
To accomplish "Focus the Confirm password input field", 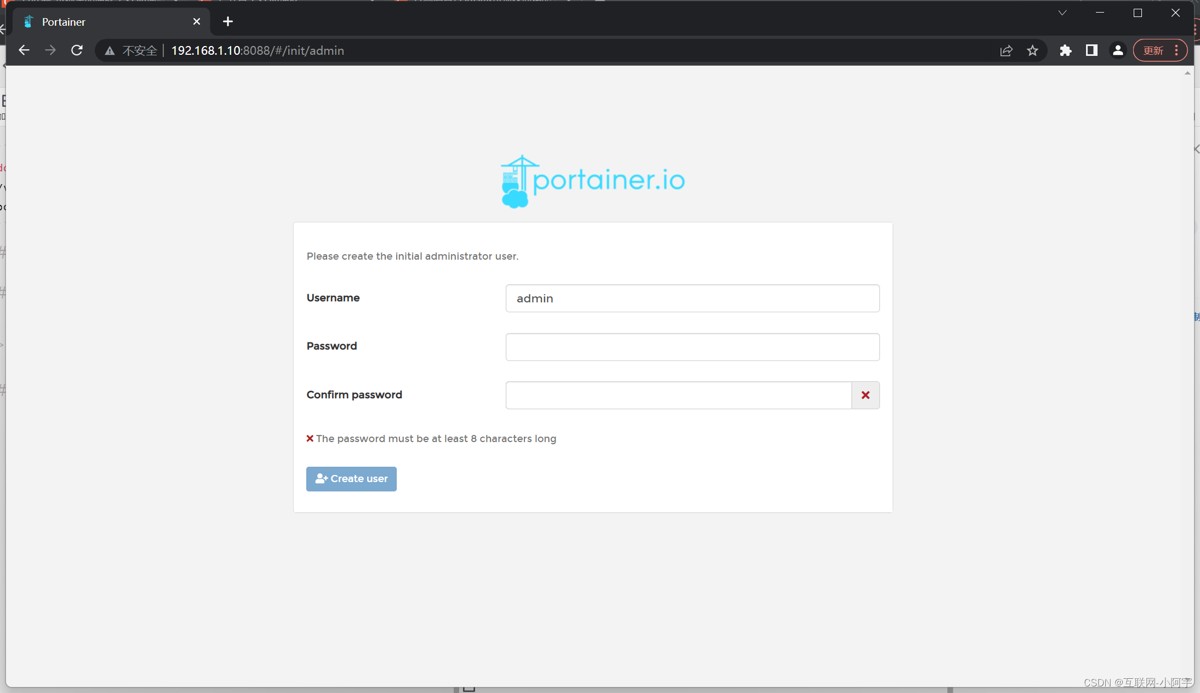I will point(679,395).
